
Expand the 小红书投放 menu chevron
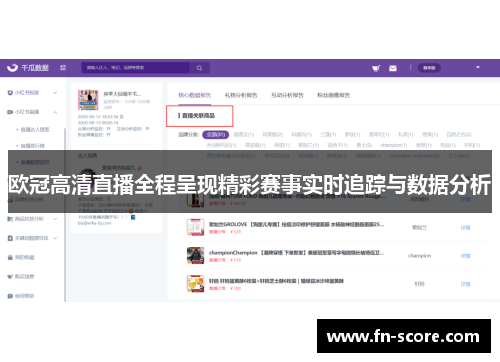[x=55, y=93]
